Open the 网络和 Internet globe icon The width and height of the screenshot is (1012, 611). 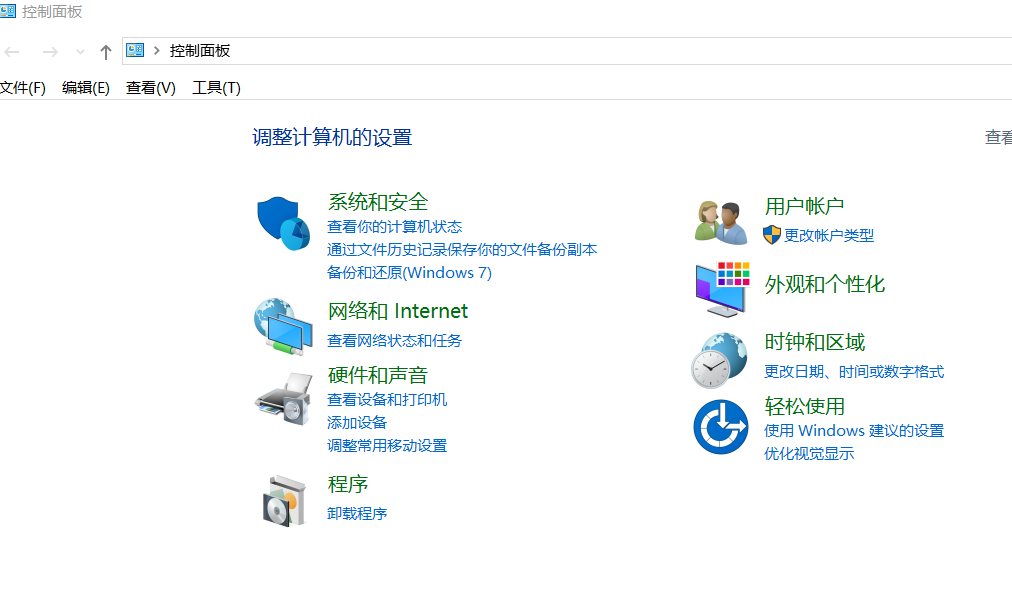[283, 326]
